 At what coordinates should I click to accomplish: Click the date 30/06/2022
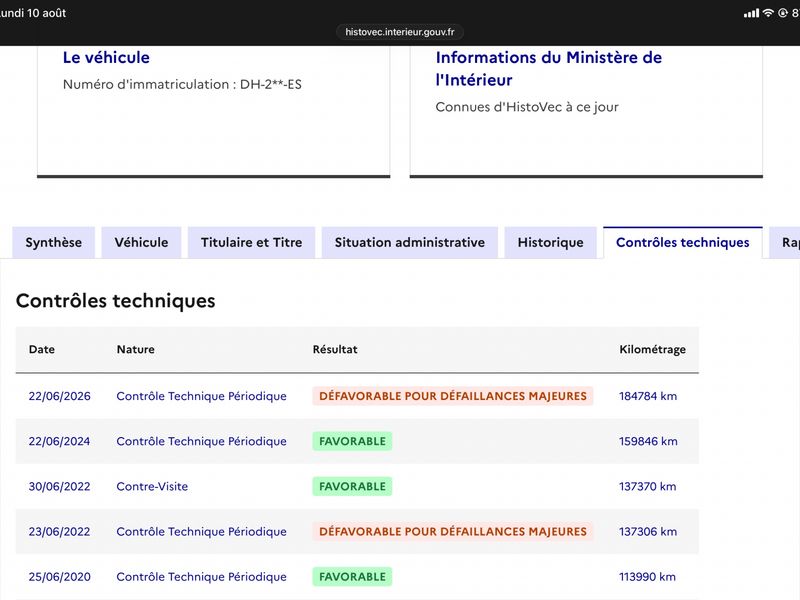tap(59, 487)
